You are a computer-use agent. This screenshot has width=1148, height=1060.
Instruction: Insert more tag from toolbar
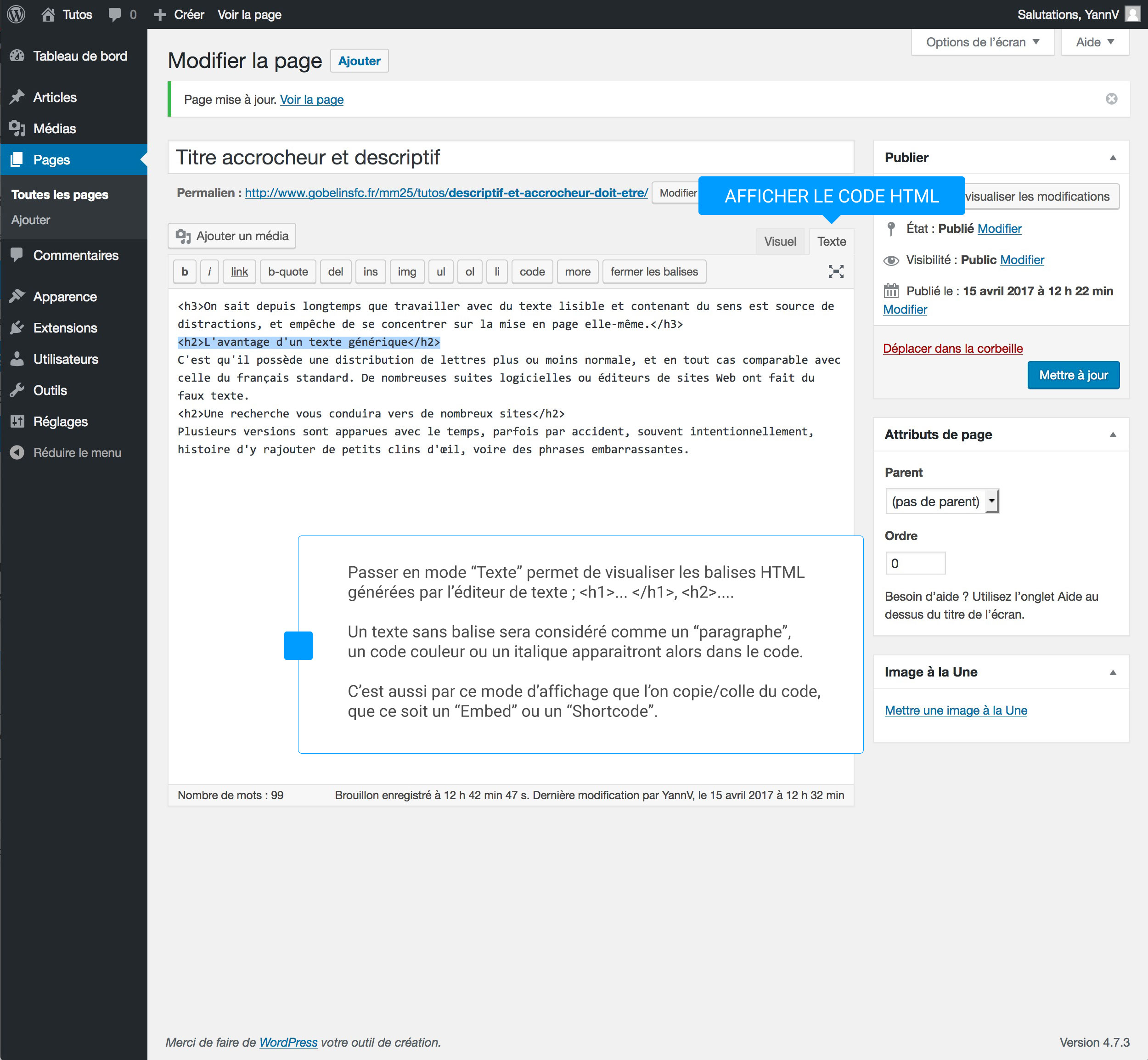pos(577,272)
